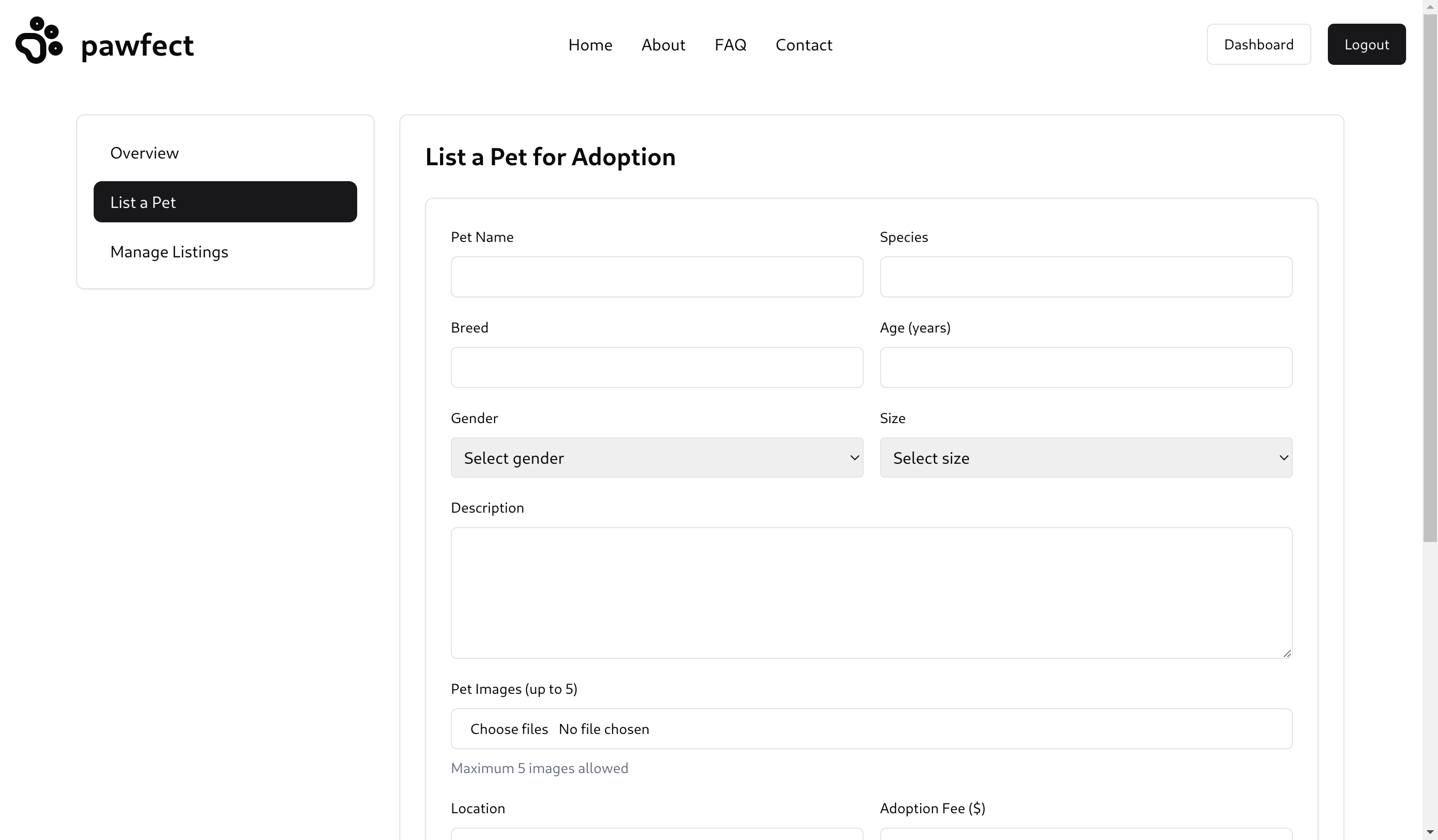Viewport: 1438px width, 840px height.
Task: Click the Description textarea resize handle
Action: tap(1287, 653)
